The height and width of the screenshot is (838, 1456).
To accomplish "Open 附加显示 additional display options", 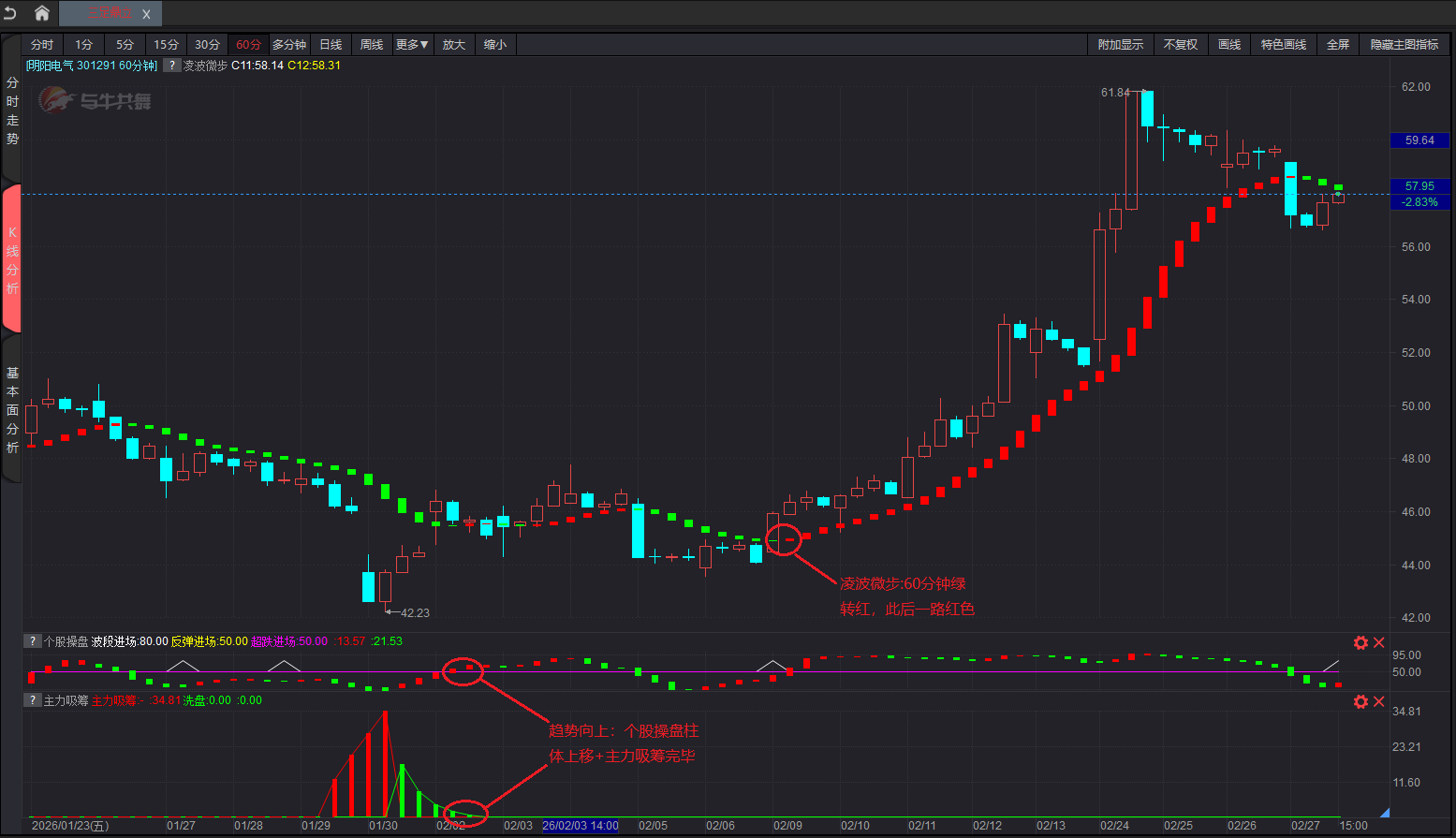I will pyautogui.click(x=1120, y=45).
